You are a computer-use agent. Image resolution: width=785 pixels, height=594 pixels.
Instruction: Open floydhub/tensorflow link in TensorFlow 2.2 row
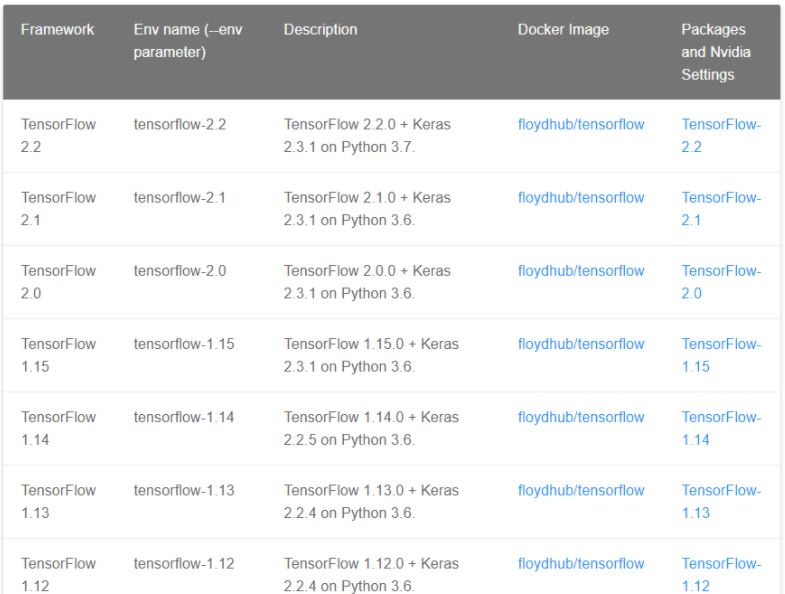point(581,124)
